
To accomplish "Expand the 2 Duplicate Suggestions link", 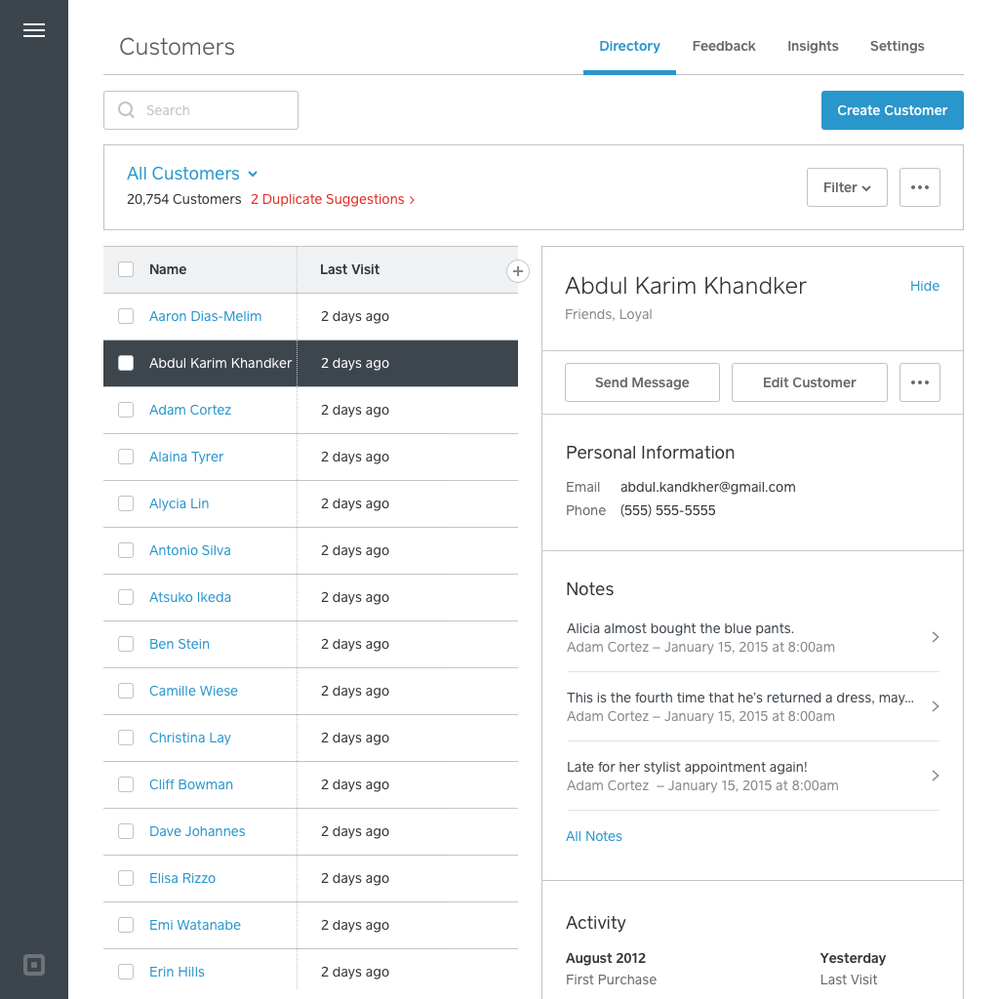I will tap(332, 200).
